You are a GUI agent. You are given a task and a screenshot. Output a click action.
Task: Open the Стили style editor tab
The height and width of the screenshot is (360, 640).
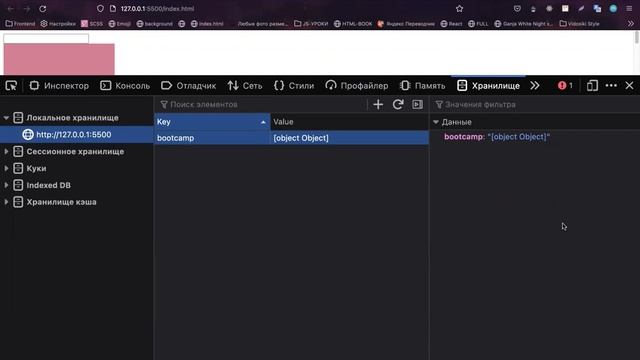(x=294, y=86)
